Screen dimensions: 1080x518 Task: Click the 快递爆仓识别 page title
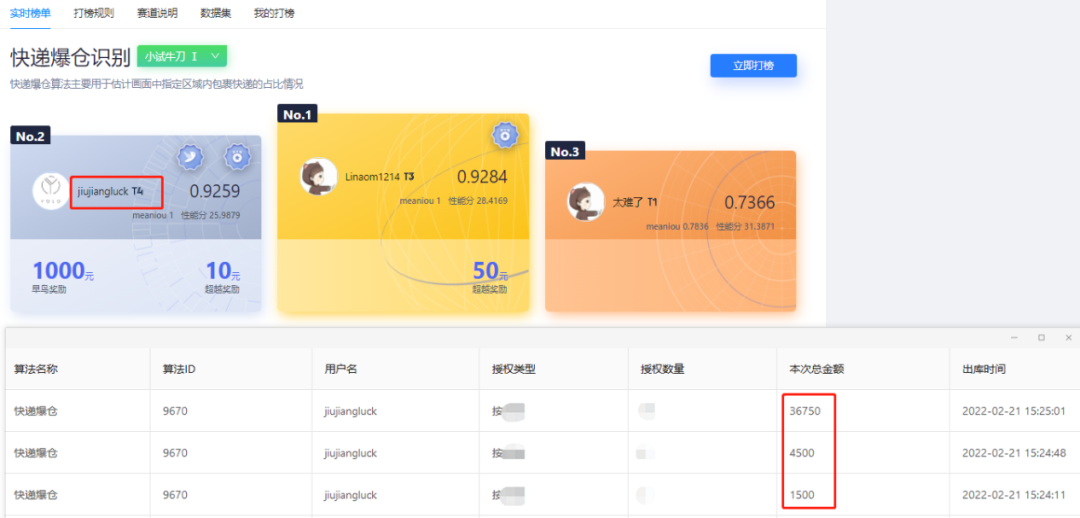coord(70,58)
